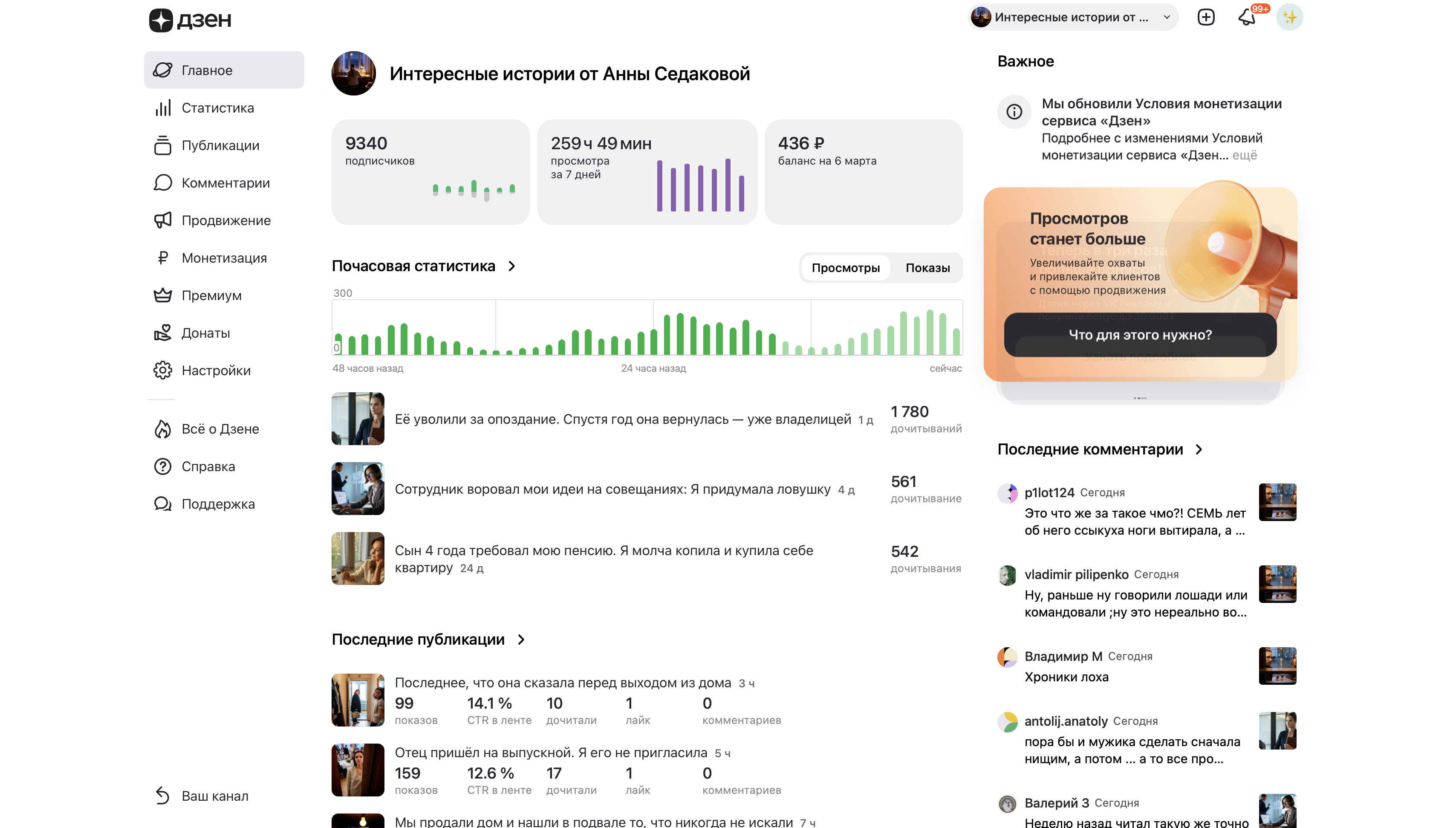
Task: Click "Что для этого нужно?" button
Action: pyautogui.click(x=1140, y=335)
